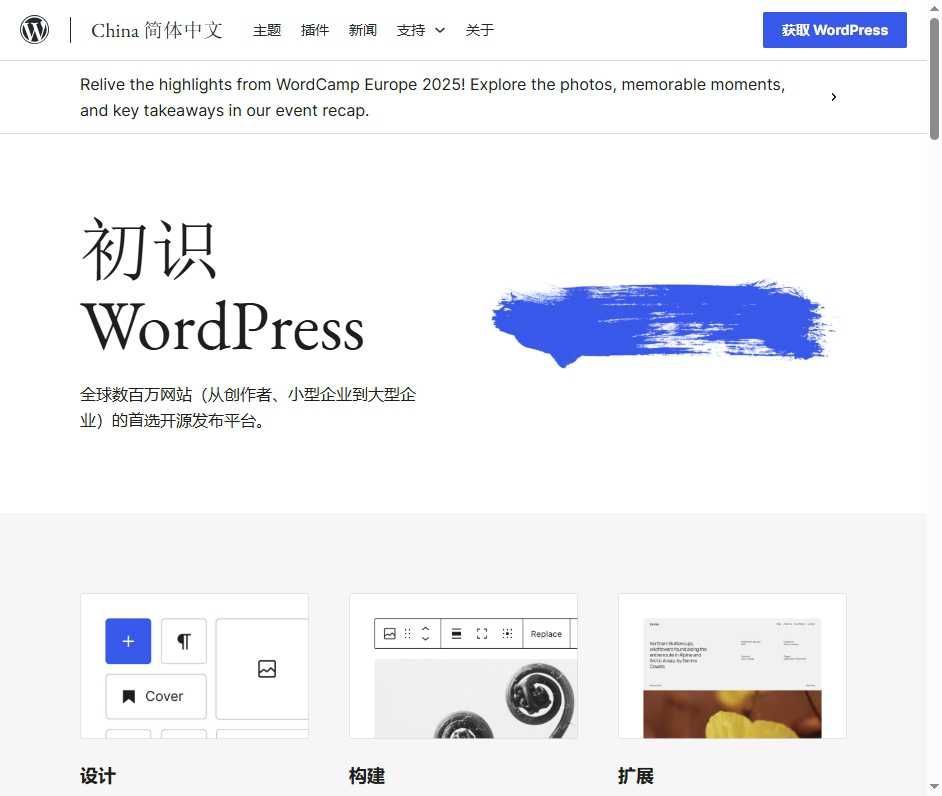Viewport: 942px width, 796px height.
Task: Click the full-height resize brackets icon
Action: point(481,633)
